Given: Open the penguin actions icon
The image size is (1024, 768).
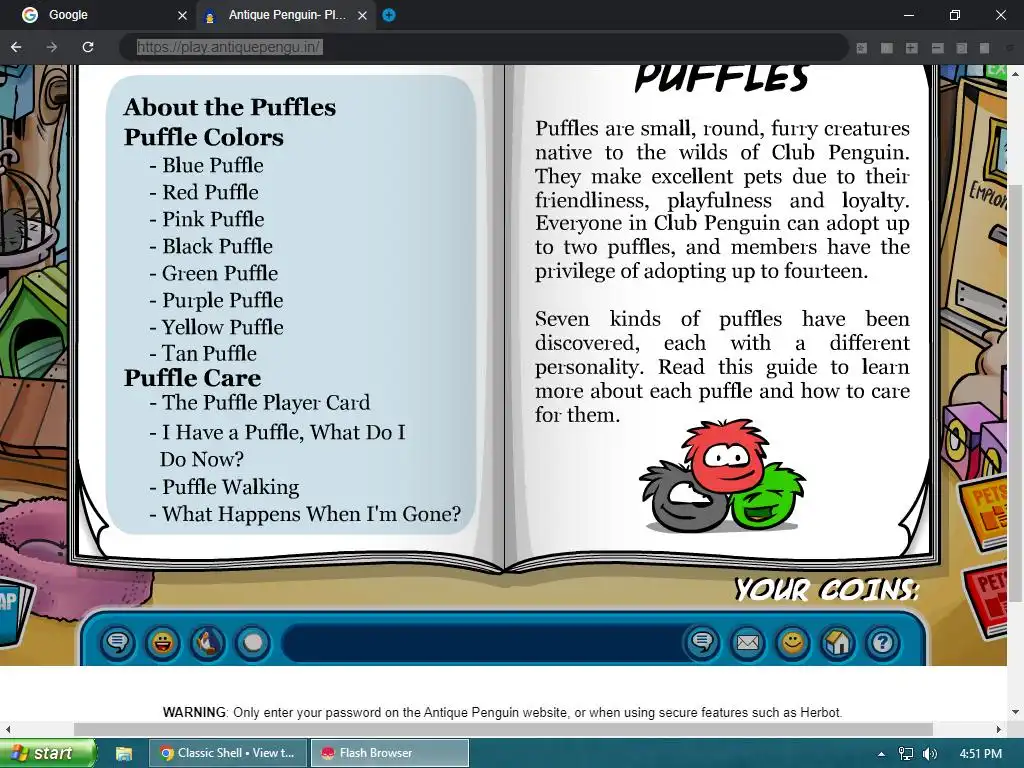Looking at the screenshot, I should (208, 643).
